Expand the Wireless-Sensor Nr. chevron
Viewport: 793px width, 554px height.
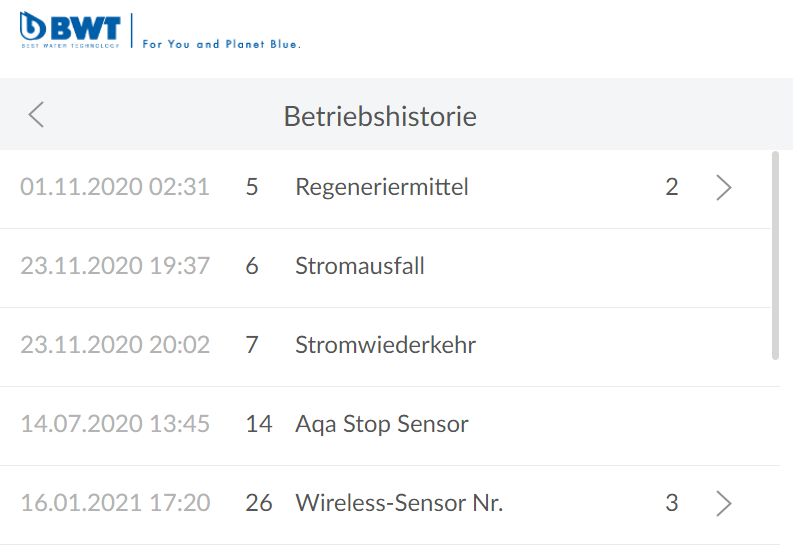point(724,503)
